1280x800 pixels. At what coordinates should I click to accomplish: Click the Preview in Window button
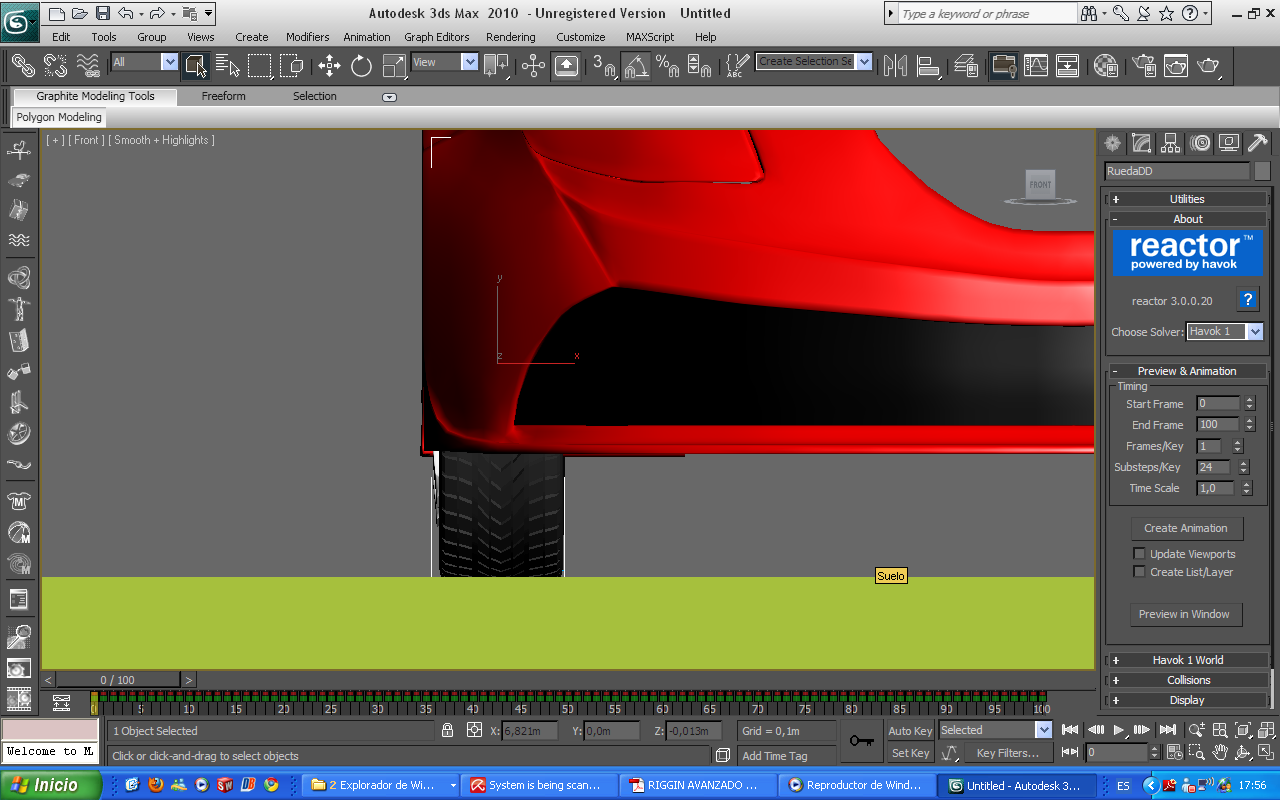coord(1184,614)
